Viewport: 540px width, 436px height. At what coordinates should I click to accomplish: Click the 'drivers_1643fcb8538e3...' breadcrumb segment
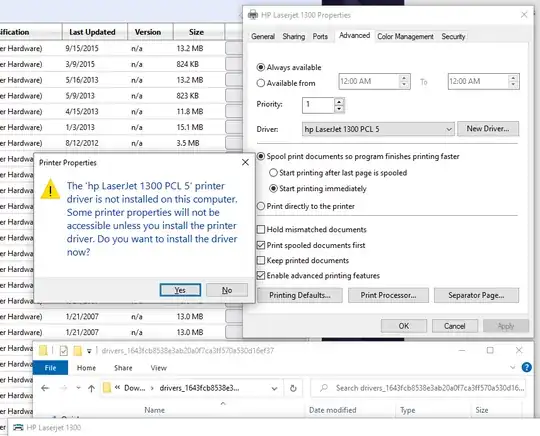point(199,388)
